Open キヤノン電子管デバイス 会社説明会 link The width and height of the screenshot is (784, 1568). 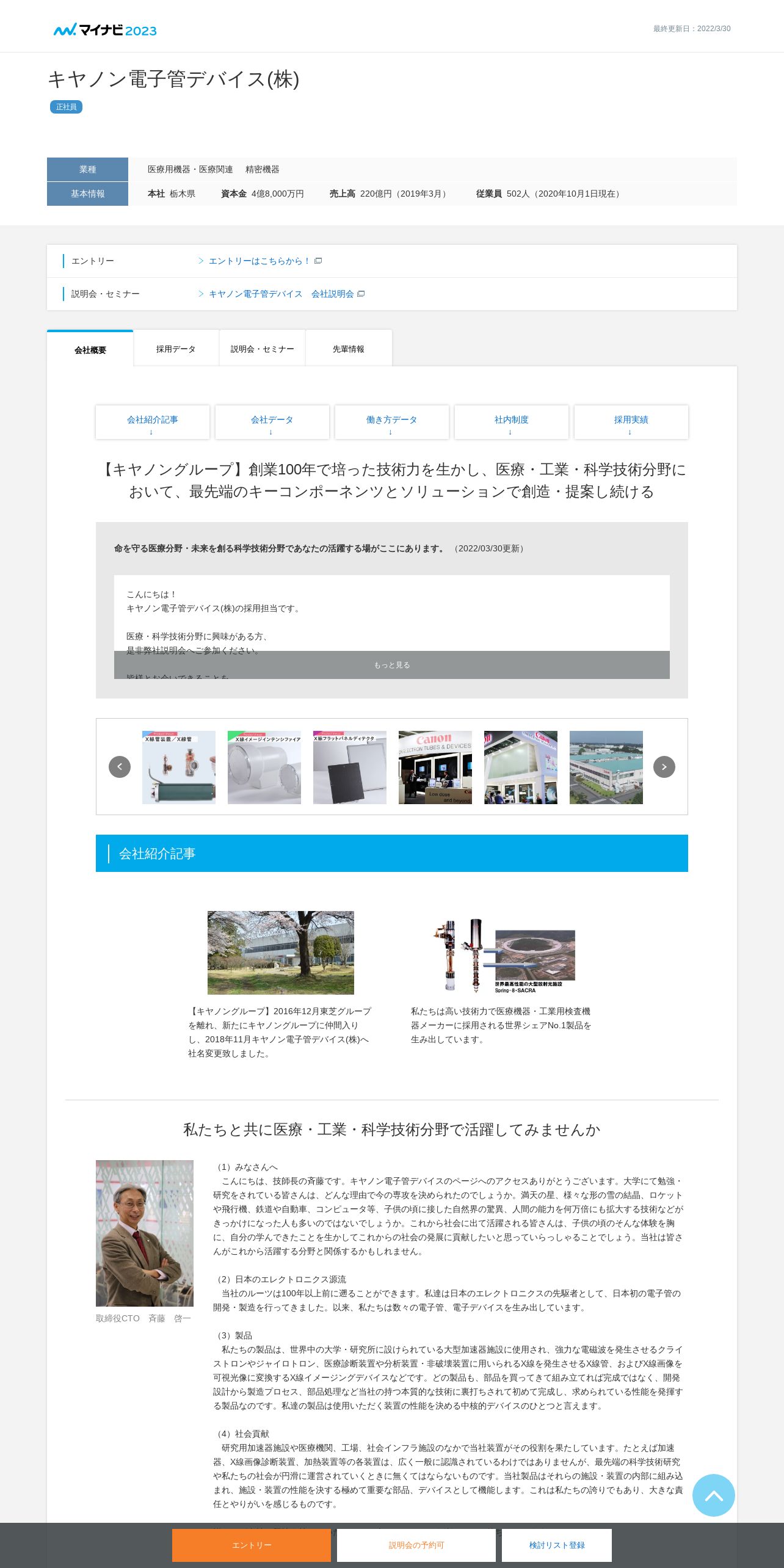281,294
